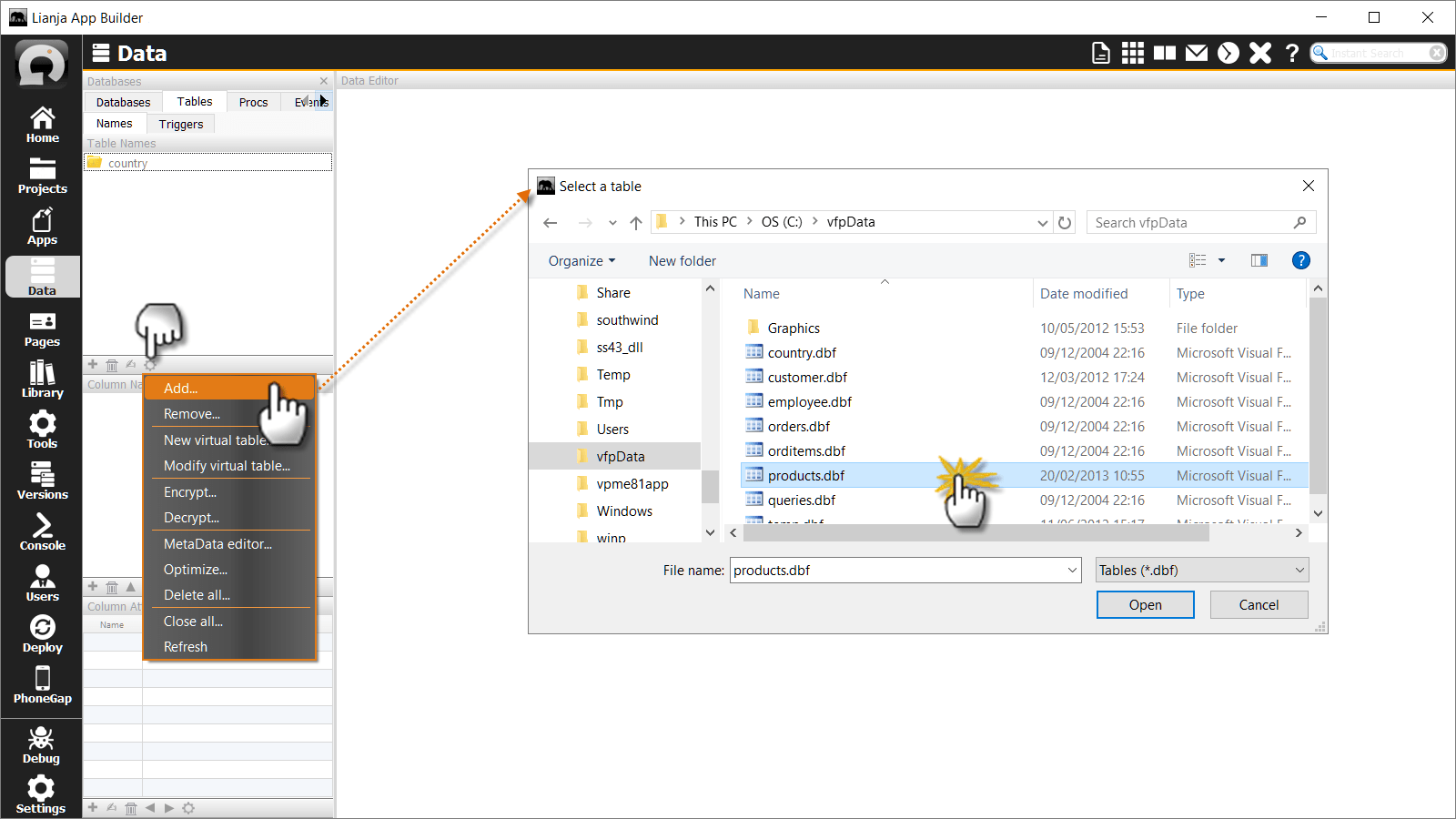Click the trash delete icon below Table Names
Screen dimensions: 1456x819
point(112,364)
